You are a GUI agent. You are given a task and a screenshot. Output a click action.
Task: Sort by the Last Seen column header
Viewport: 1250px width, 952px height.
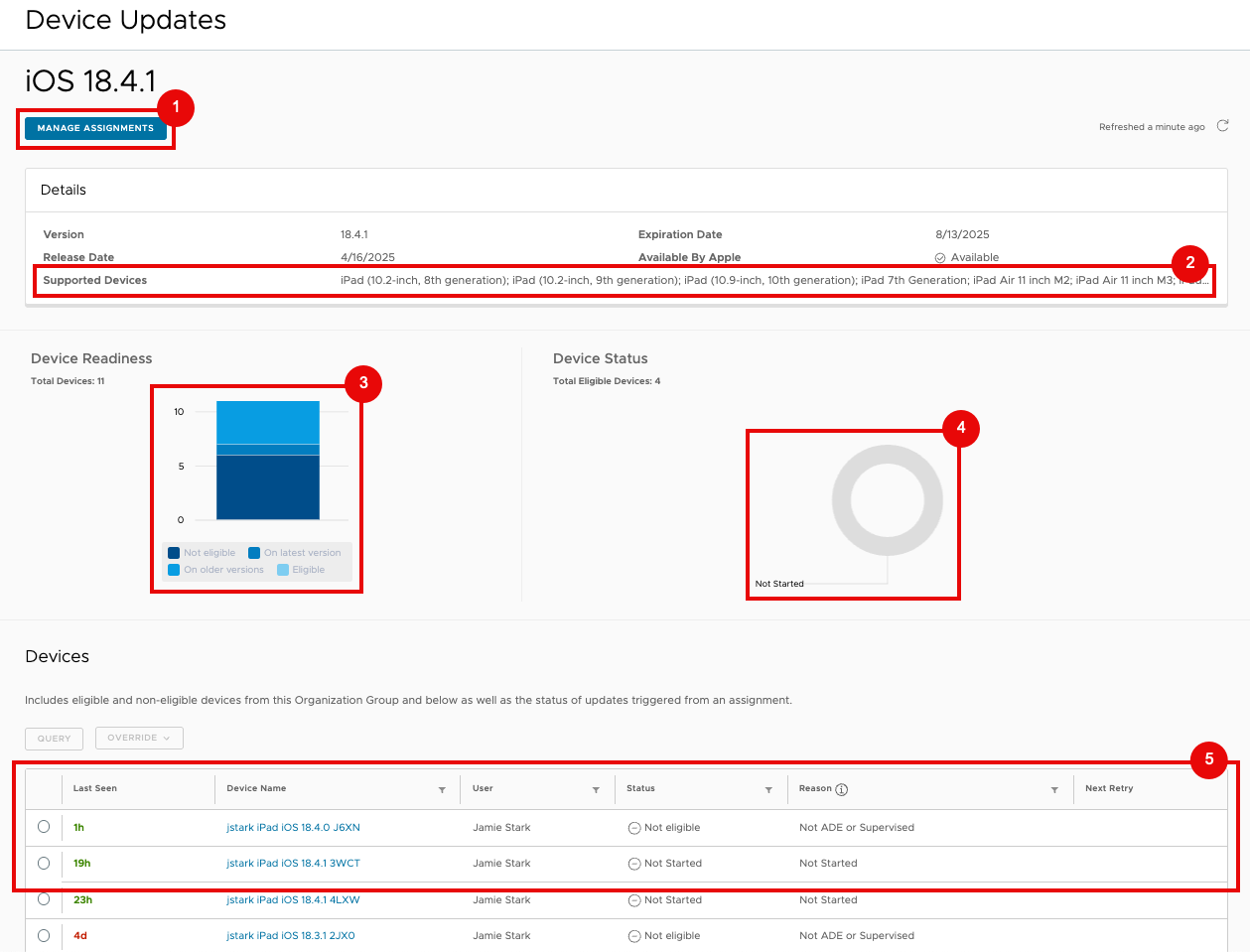point(95,788)
